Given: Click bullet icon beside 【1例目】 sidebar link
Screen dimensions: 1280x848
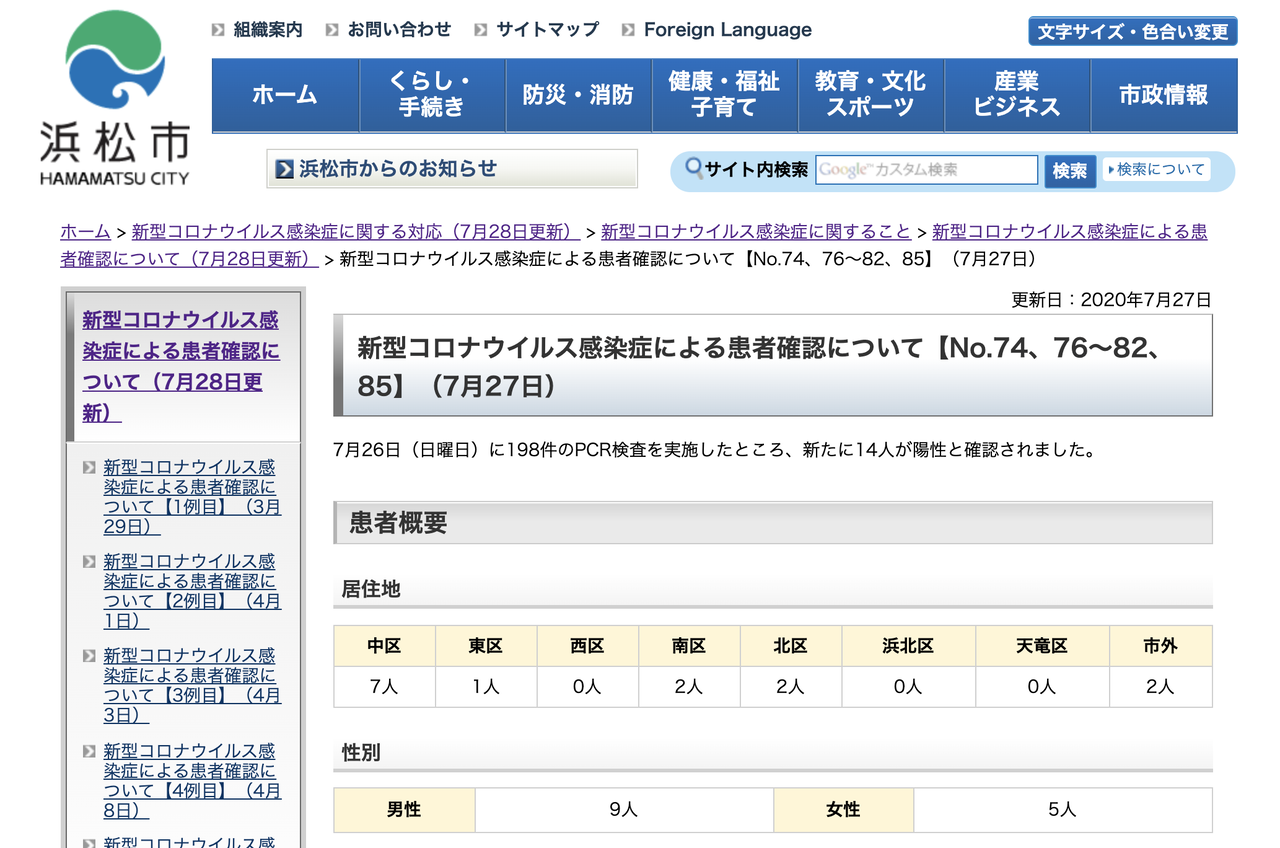Looking at the screenshot, I should [89, 467].
